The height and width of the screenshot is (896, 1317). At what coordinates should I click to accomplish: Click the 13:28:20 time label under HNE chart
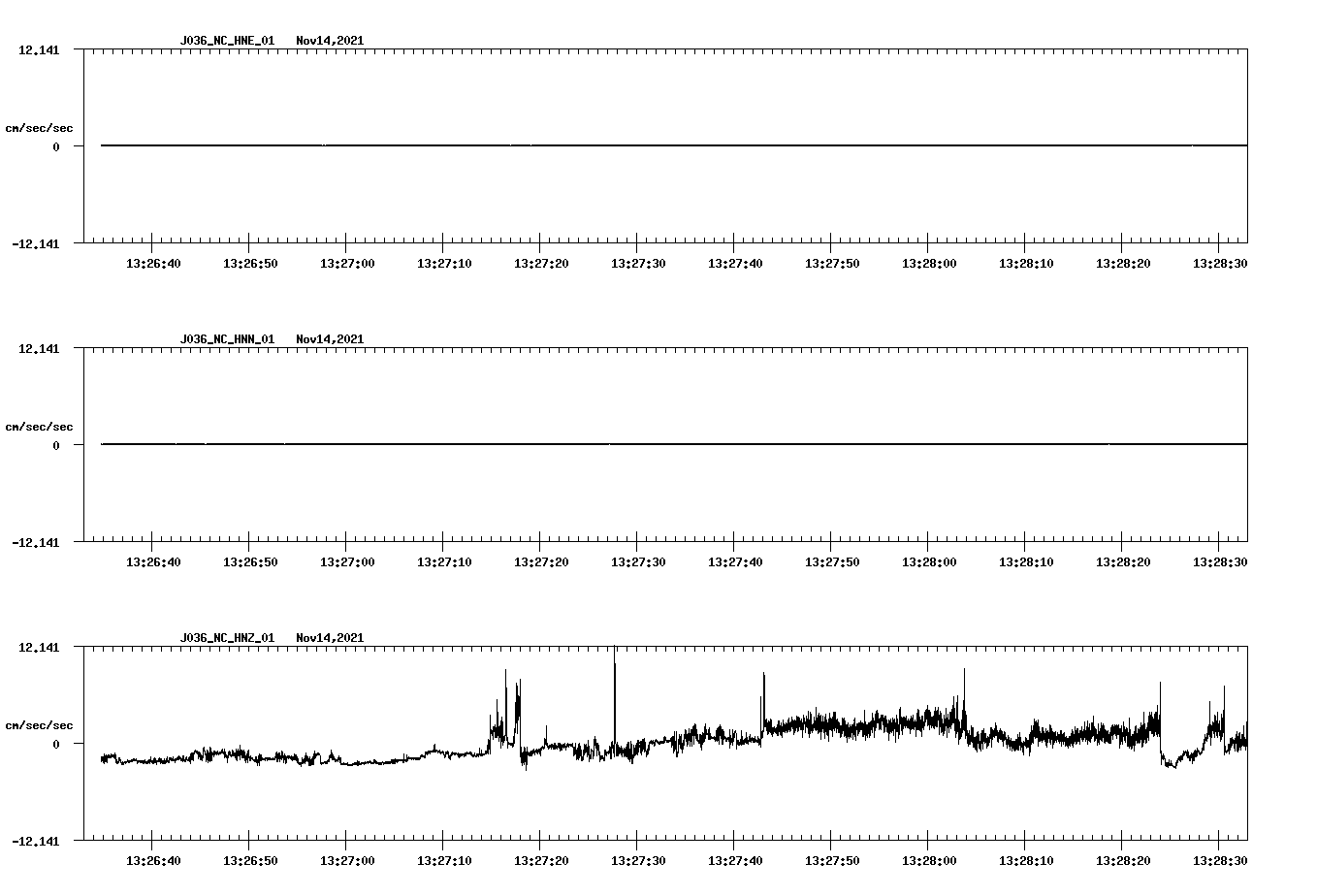point(1123,263)
